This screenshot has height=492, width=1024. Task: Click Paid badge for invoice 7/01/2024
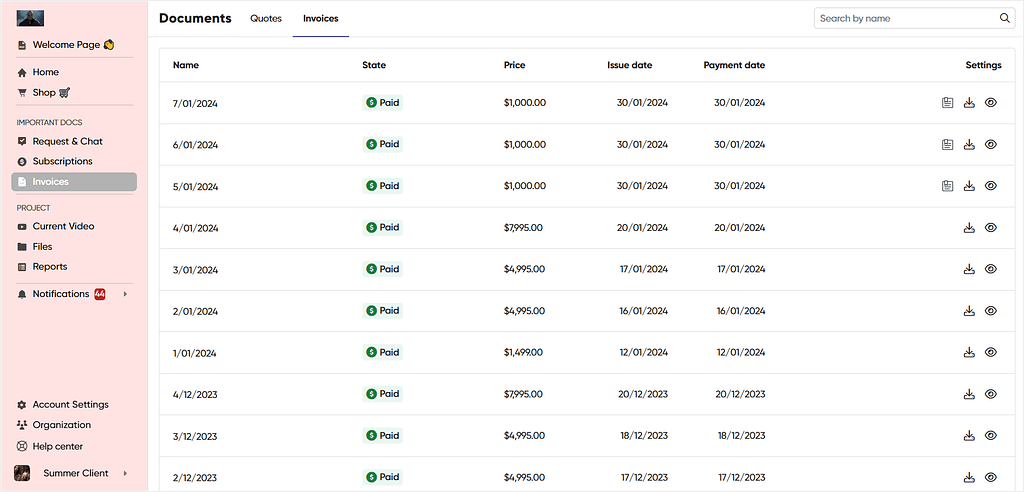[383, 103]
